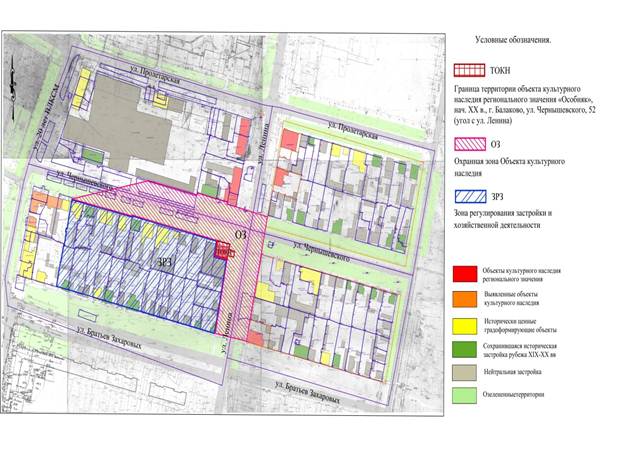
Task: Click the 'ОЗ' label inside the map's pink zone
Action: [x=241, y=235]
